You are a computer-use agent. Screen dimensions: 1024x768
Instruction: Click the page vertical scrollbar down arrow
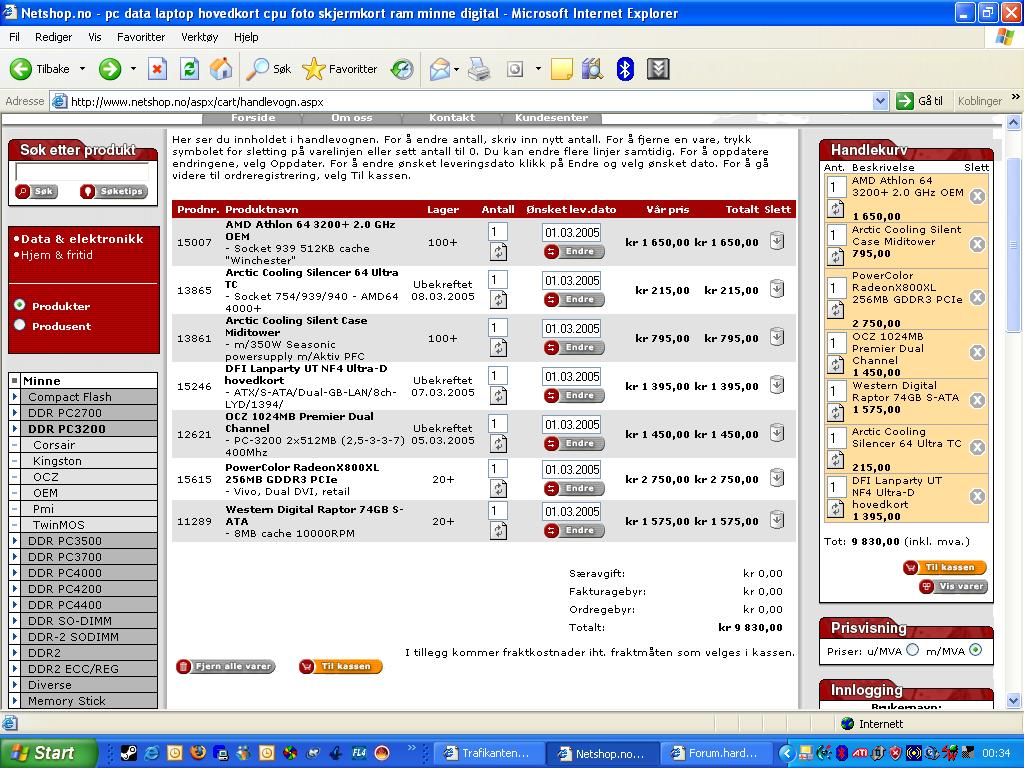coord(1014,701)
